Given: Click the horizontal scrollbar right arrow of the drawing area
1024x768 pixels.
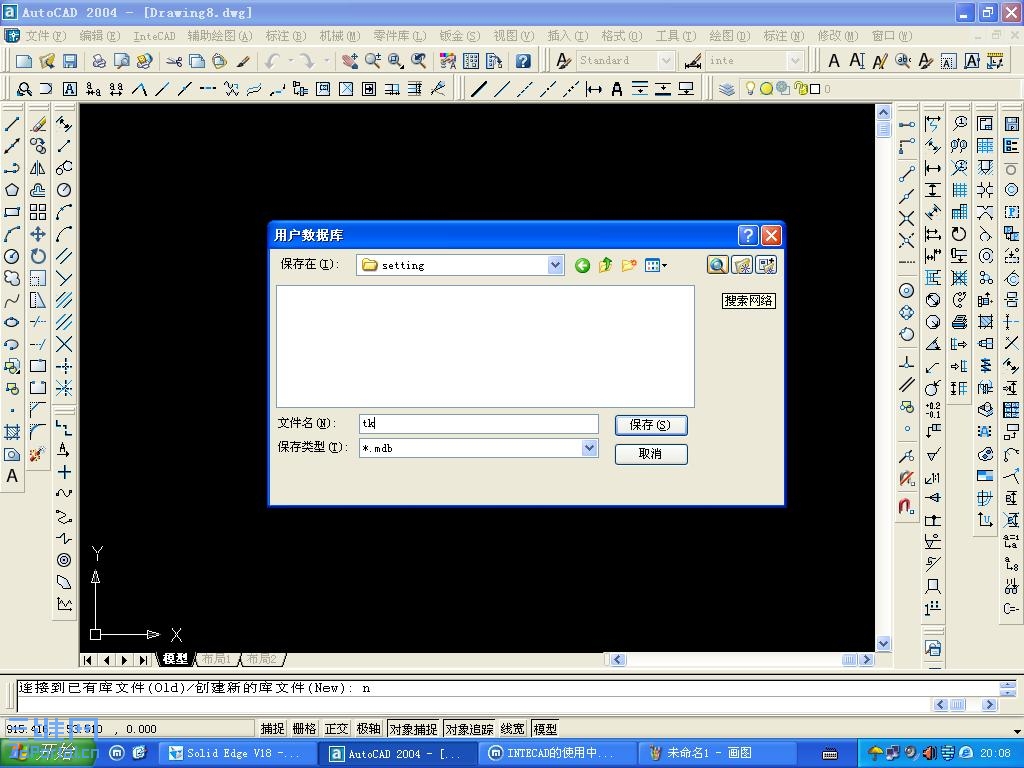Looking at the screenshot, I should pos(867,660).
